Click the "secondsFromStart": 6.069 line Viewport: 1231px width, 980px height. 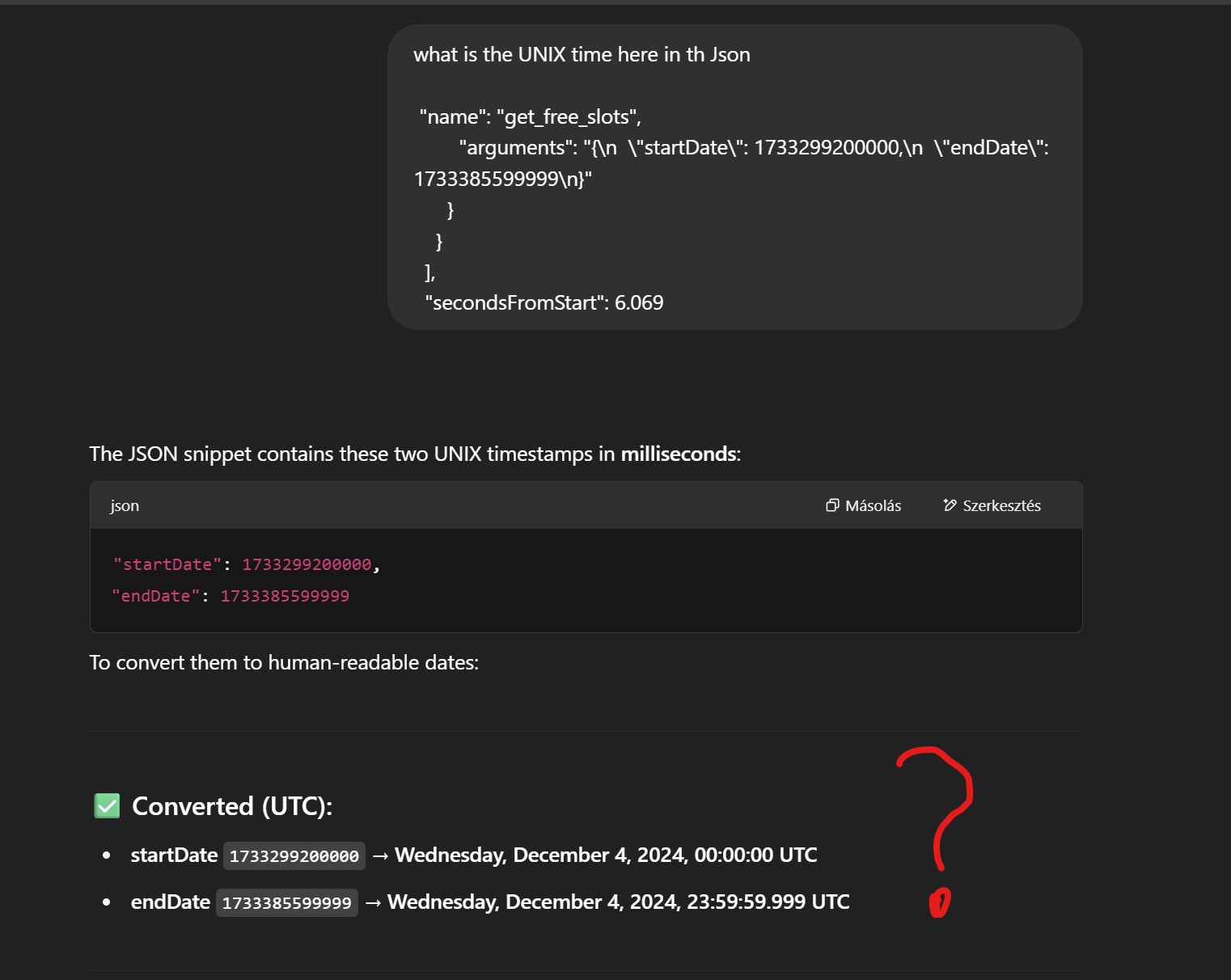(x=544, y=302)
